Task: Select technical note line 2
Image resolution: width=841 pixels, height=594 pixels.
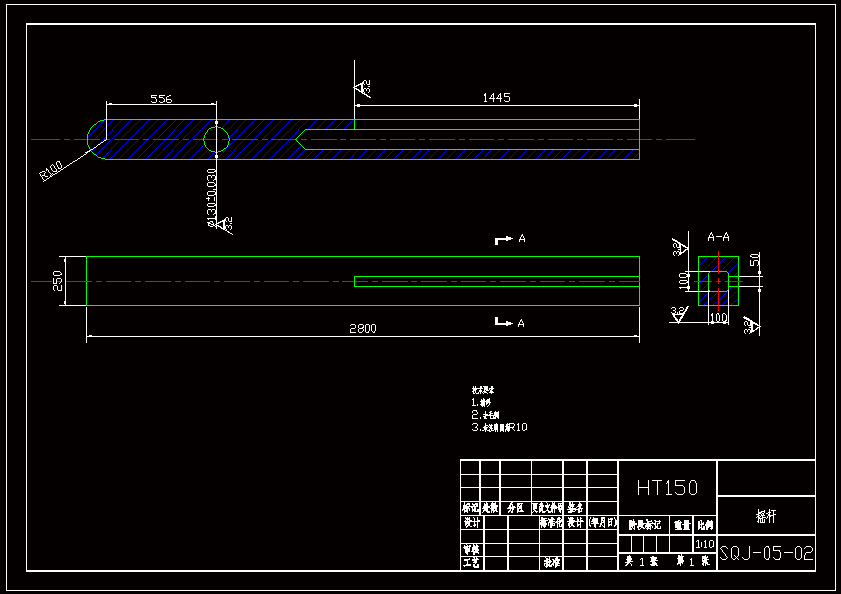Action: [x=485, y=415]
